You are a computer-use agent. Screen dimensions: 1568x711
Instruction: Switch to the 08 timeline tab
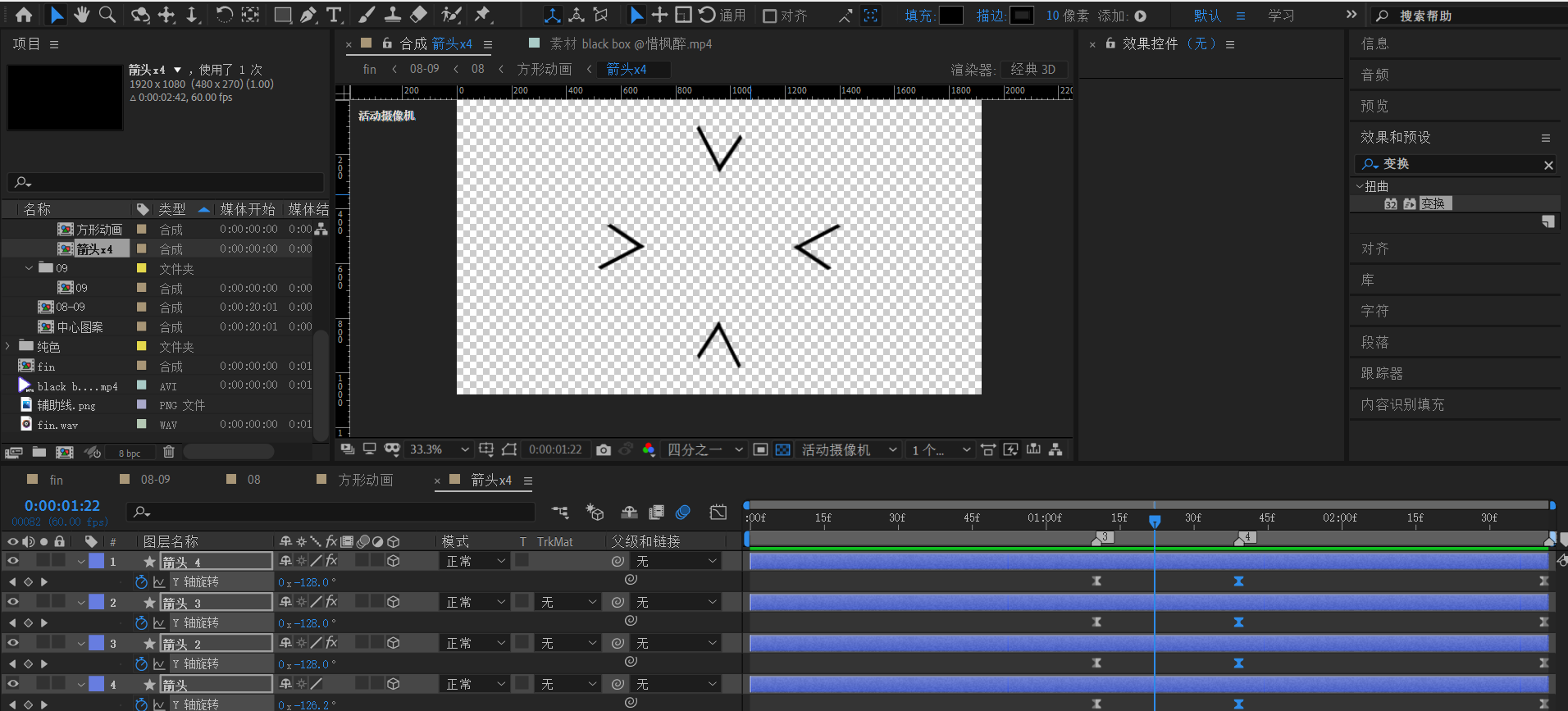pos(253,480)
